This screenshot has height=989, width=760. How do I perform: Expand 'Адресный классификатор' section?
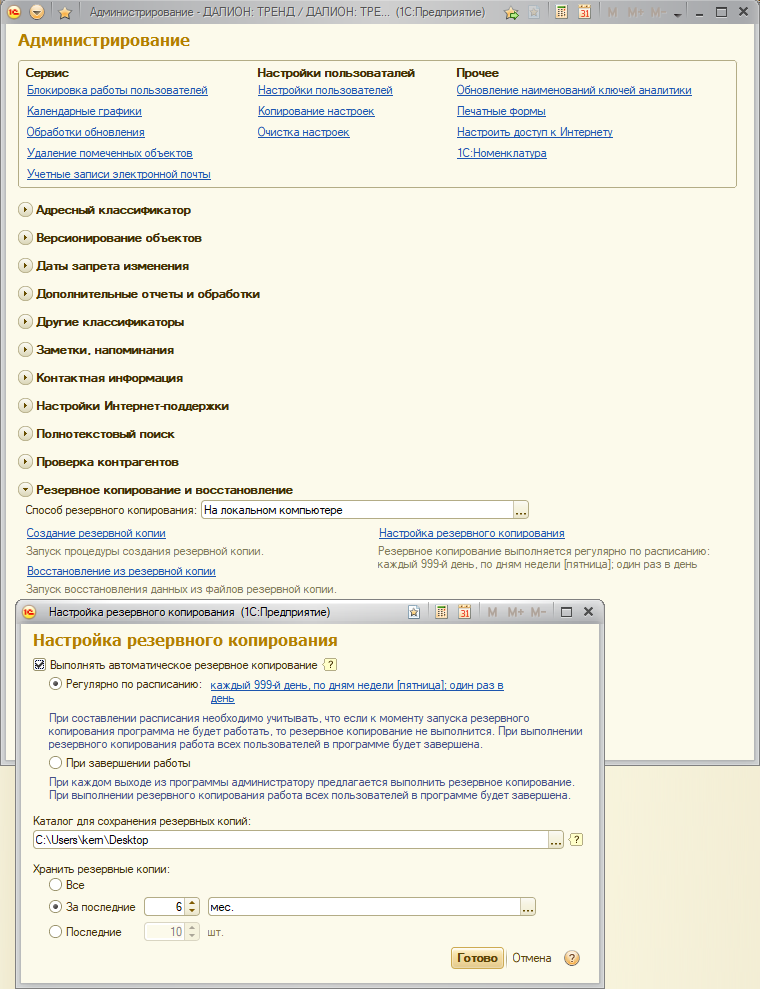(25, 210)
